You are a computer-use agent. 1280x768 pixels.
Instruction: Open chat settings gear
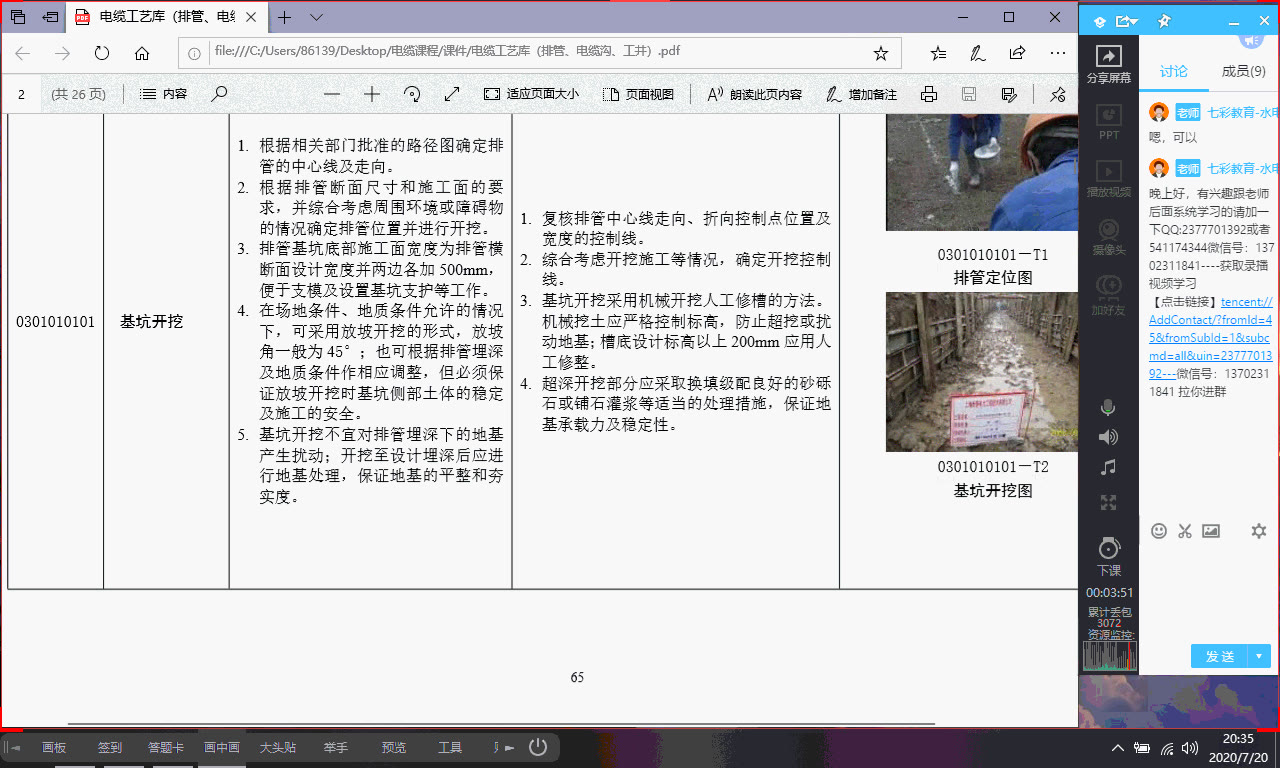click(x=1259, y=531)
